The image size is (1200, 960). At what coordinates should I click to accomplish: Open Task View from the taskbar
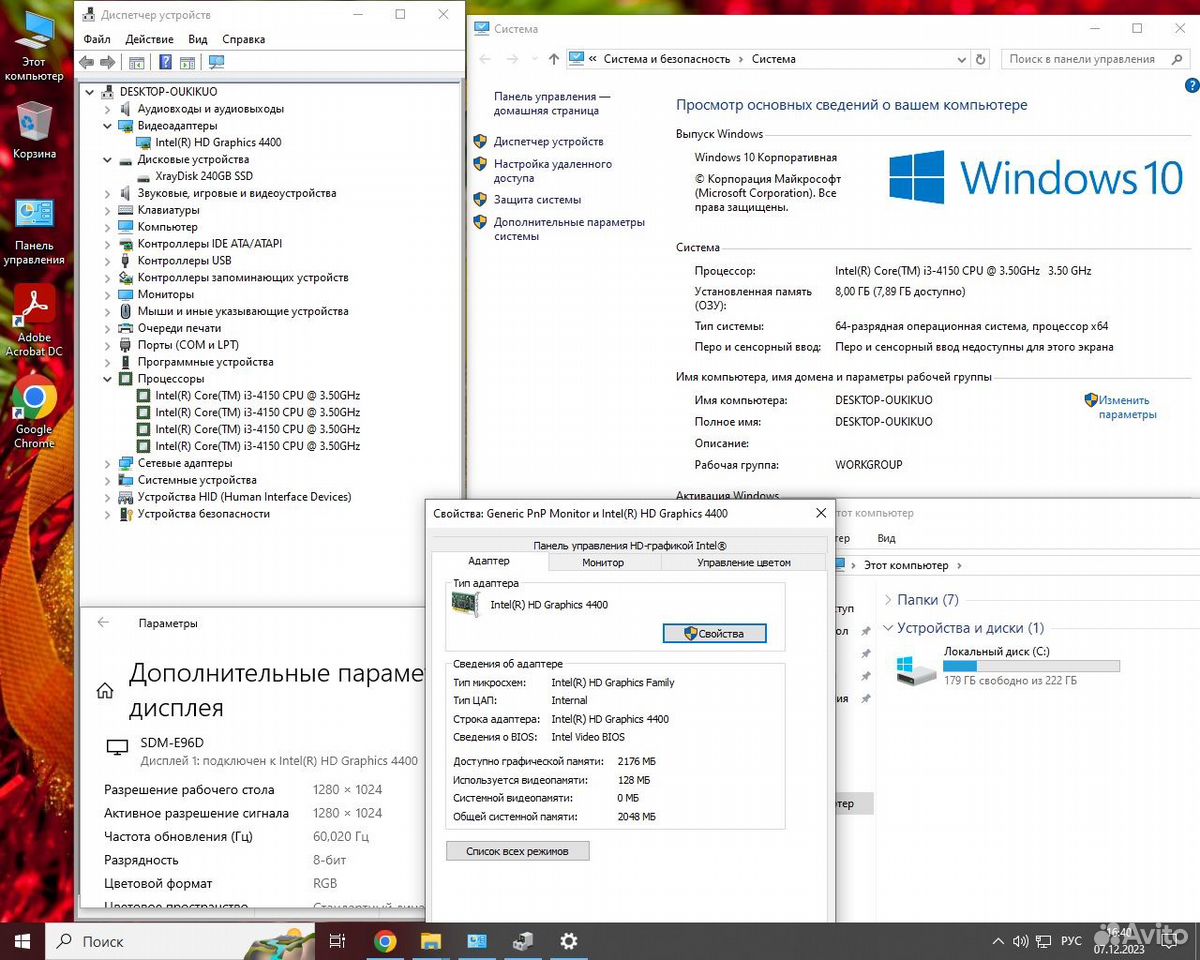(338, 941)
